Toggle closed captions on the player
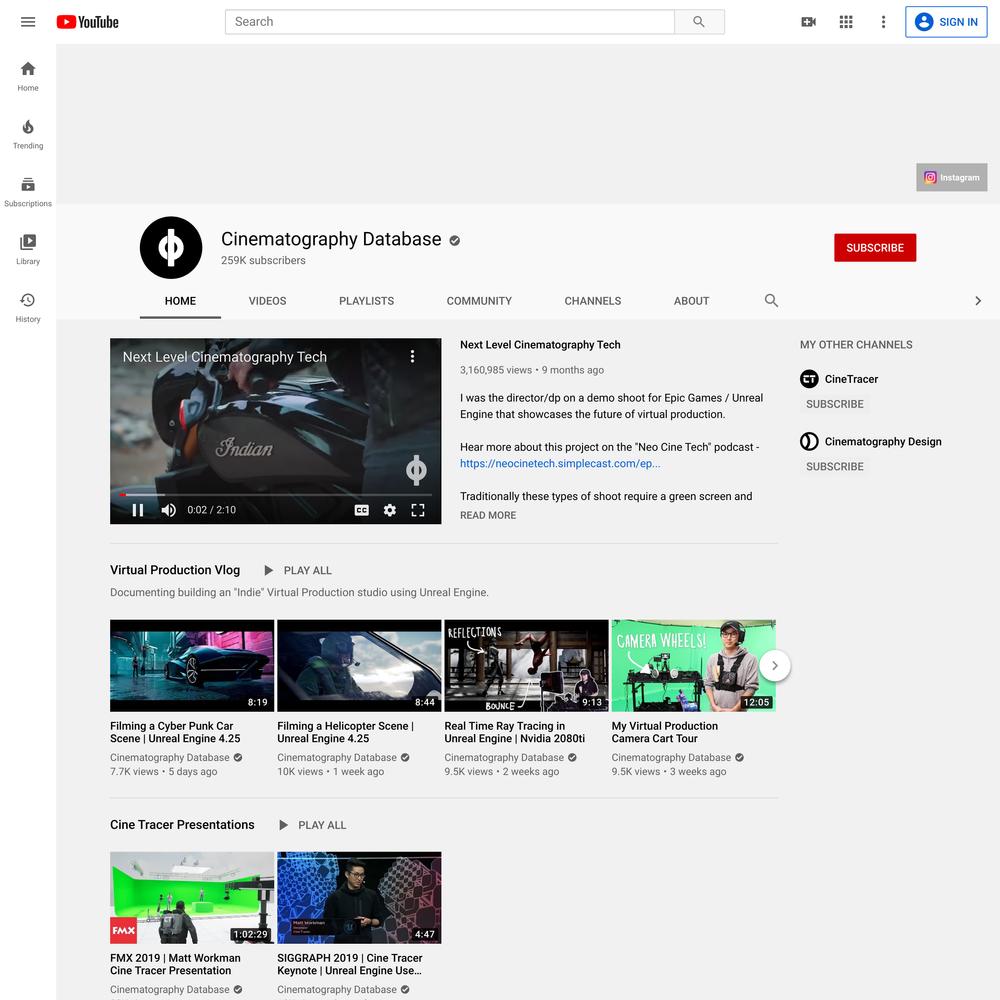 tap(362, 510)
